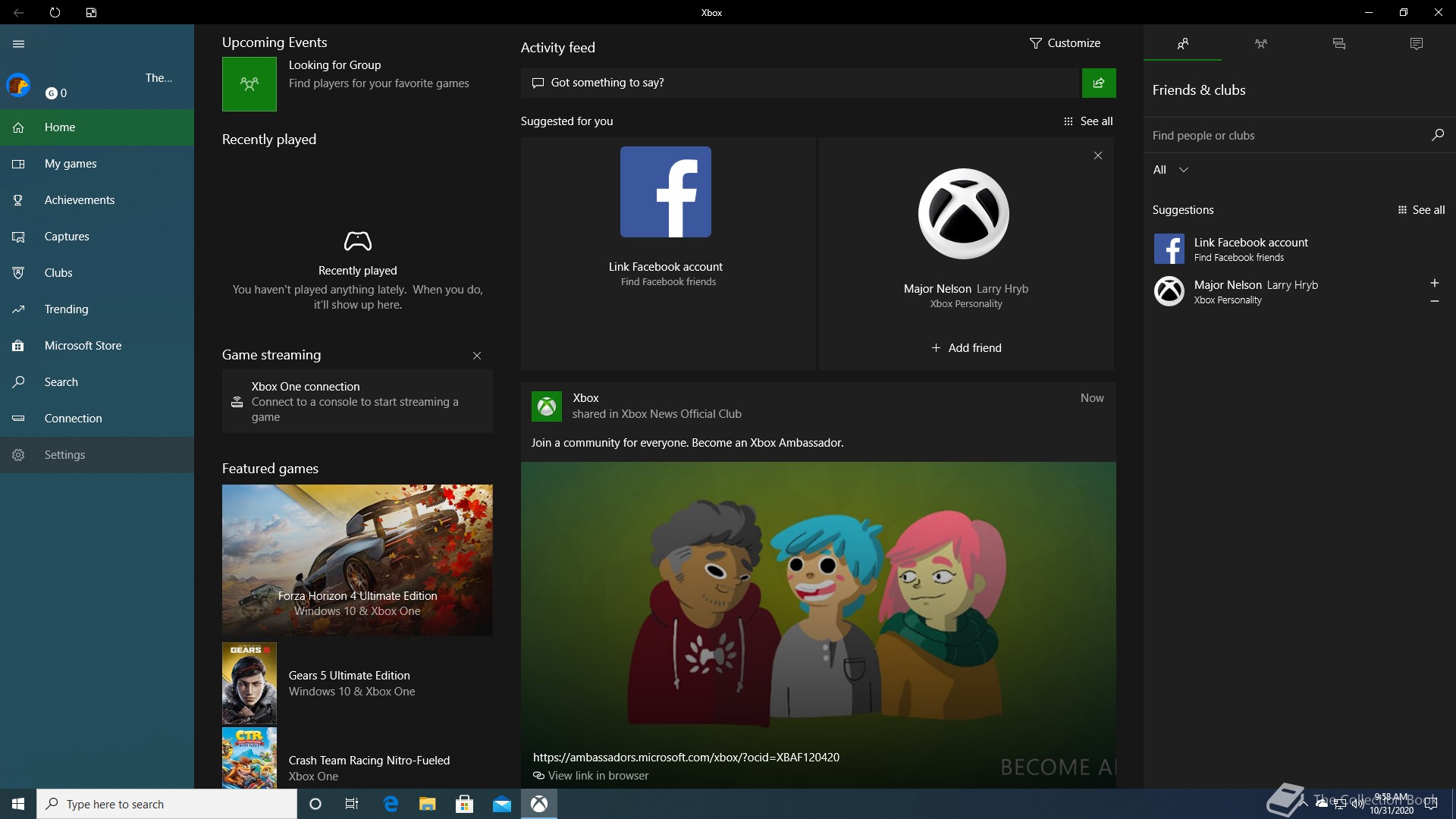Click the Xbox club post avatar

click(547, 406)
